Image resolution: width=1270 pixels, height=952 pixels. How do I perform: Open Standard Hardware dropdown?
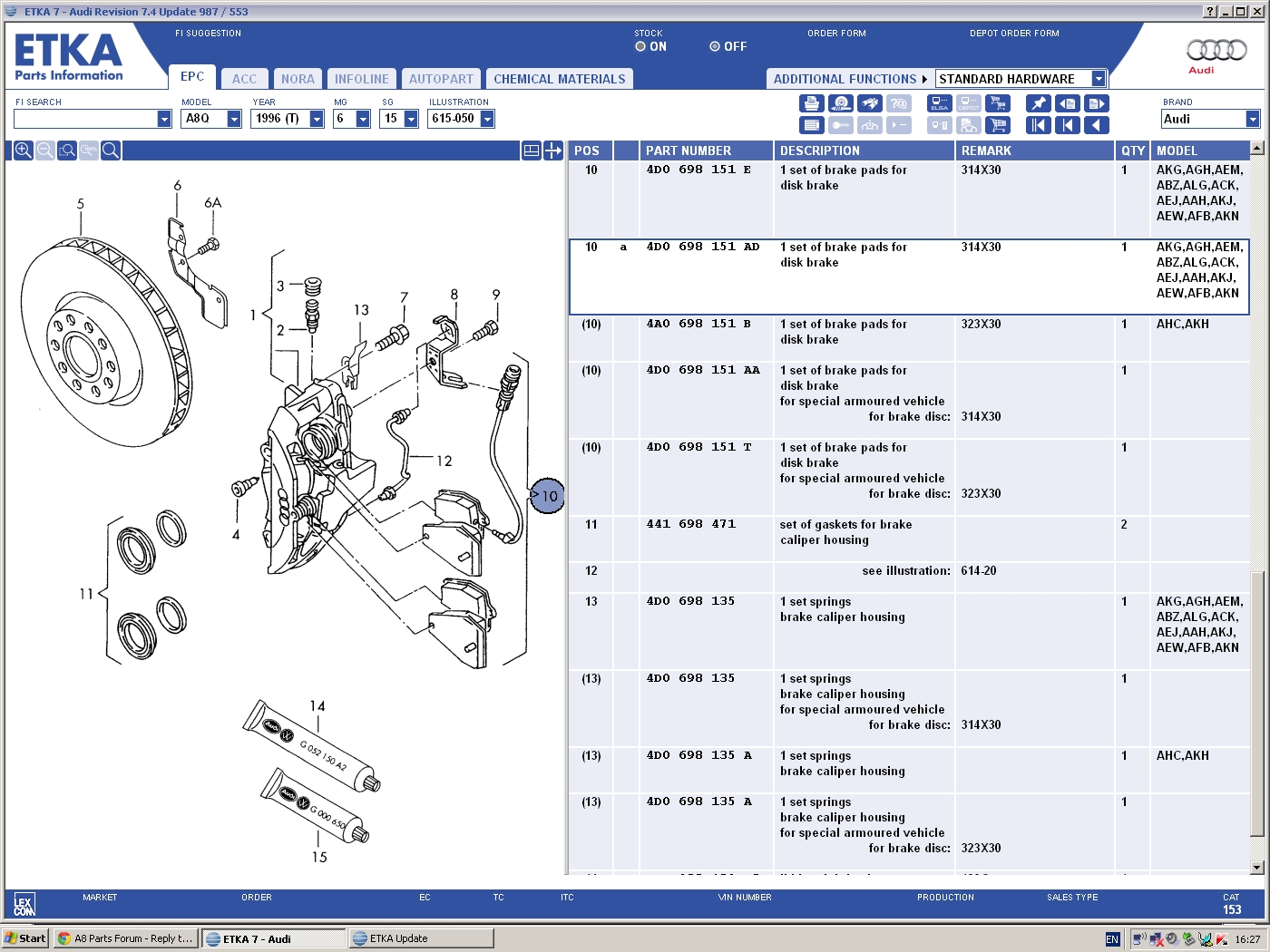coord(1098,79)
